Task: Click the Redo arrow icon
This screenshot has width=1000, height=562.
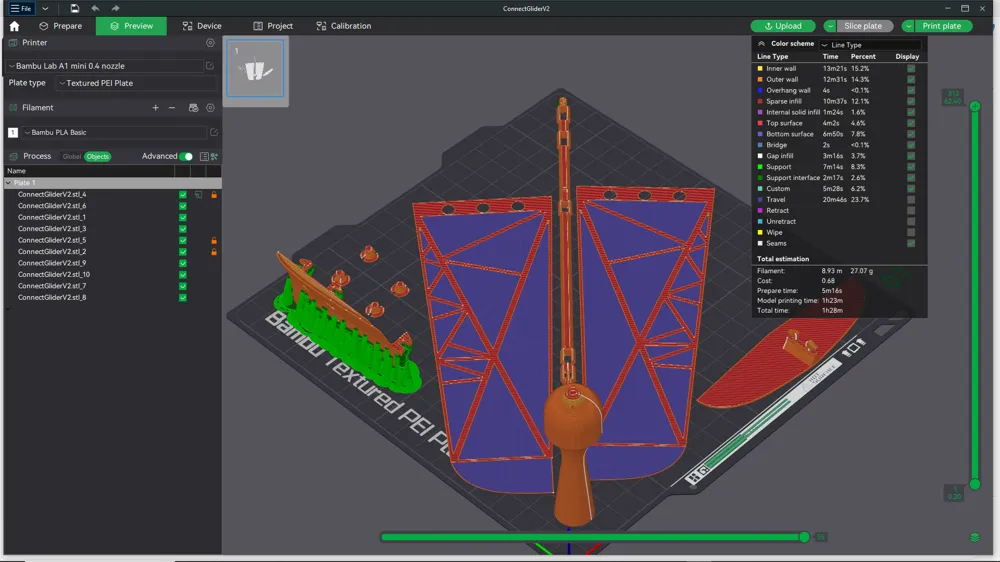Action: [x=115, y=8]
